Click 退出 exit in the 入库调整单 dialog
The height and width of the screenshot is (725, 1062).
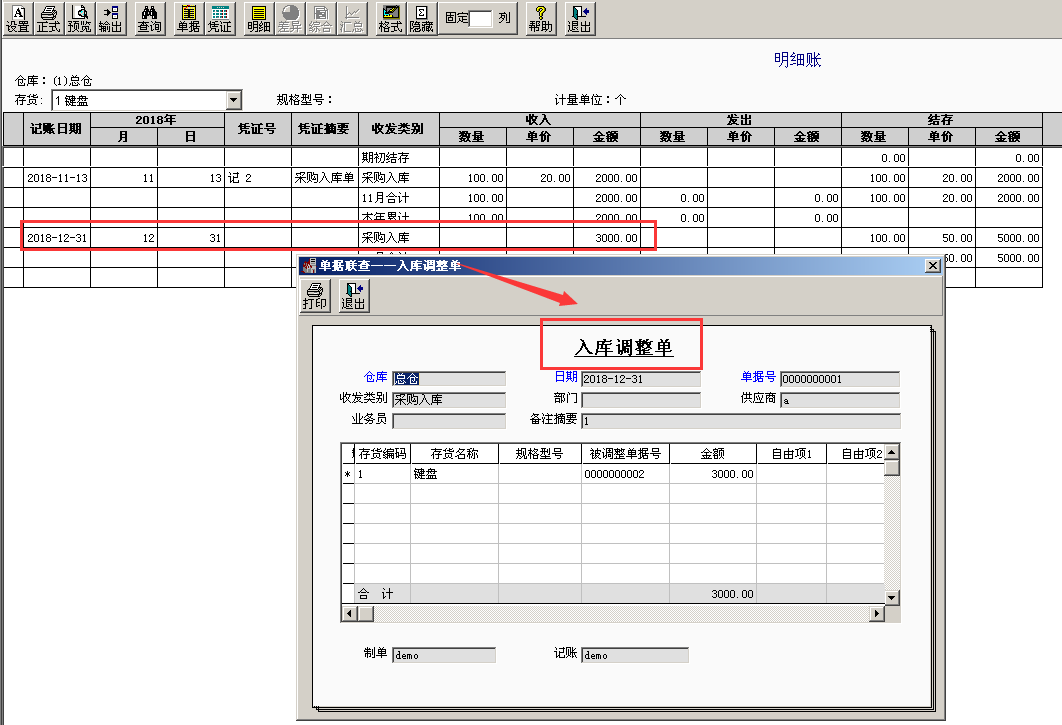click(353, 296)
